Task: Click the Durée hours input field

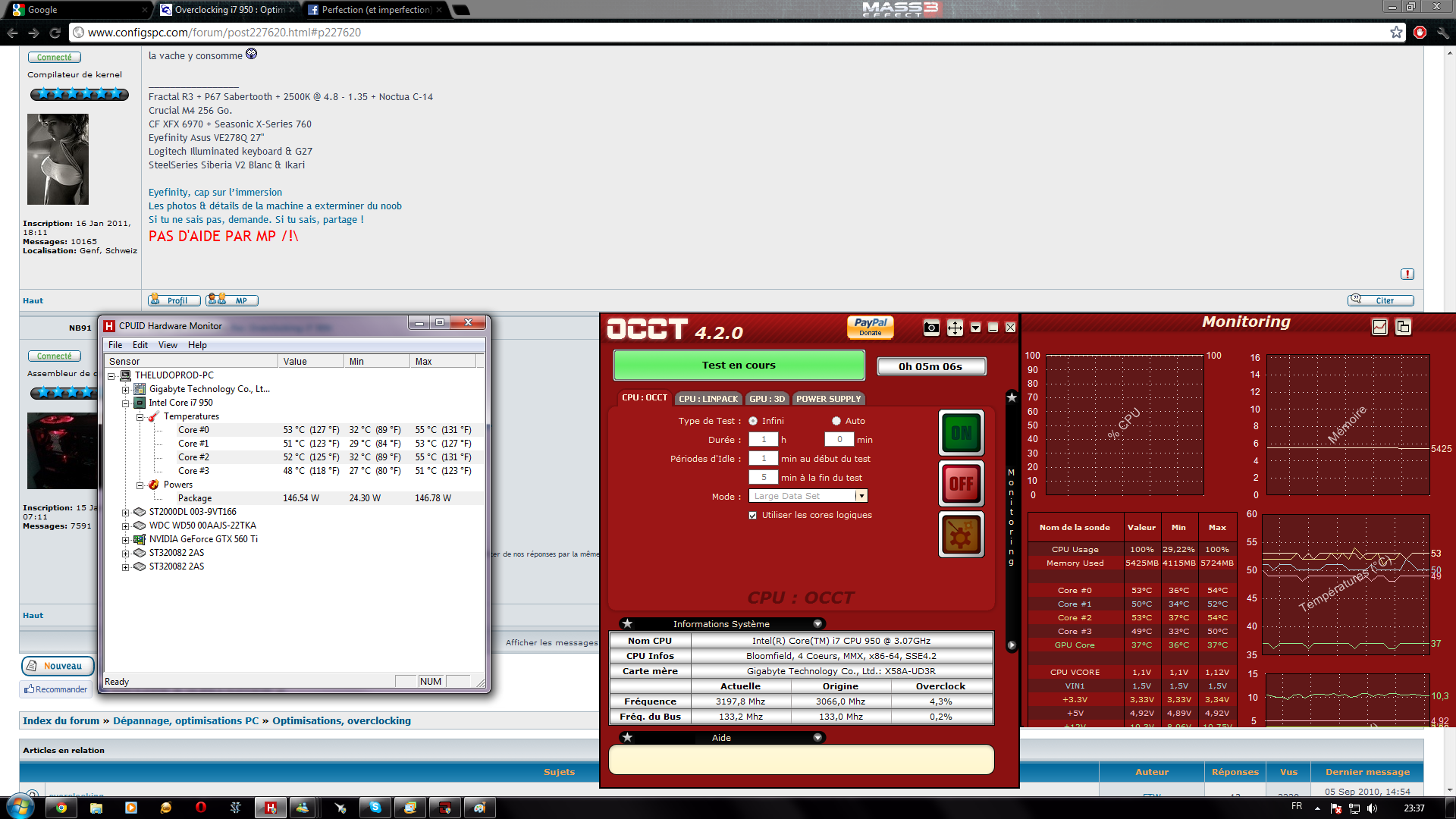Action: click(763, 440)
